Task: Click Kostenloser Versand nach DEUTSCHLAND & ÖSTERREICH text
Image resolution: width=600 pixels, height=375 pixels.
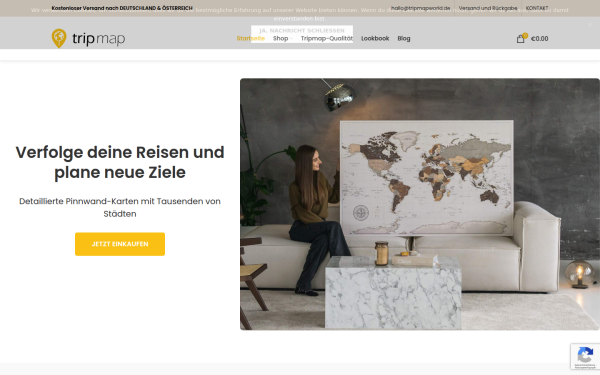Action: [122, 8]
